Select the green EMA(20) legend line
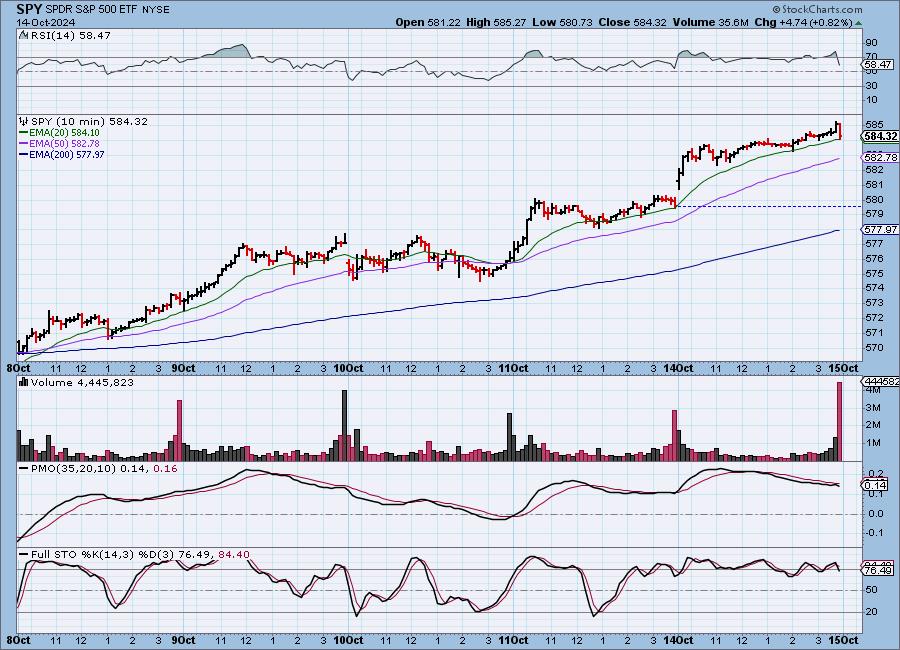This screenshot has height=650, width=900. [x=24, y=133]
